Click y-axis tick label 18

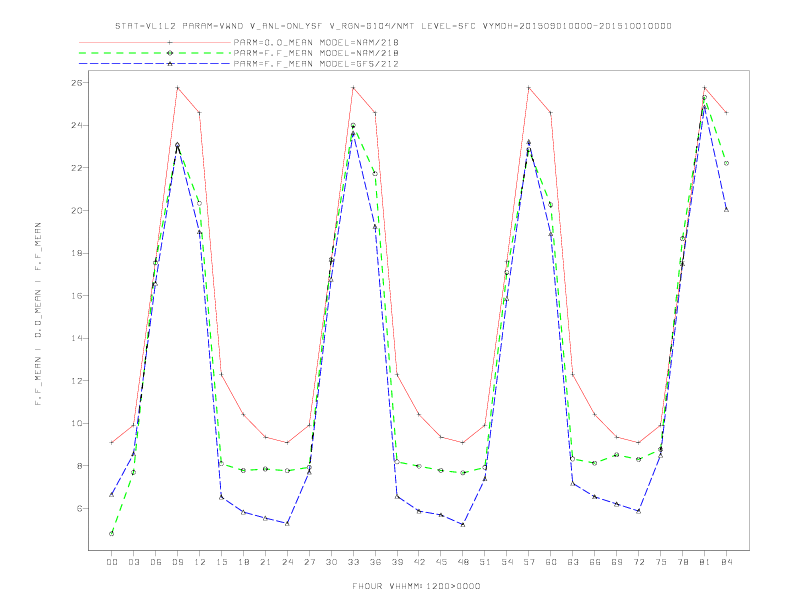point(77,253)
